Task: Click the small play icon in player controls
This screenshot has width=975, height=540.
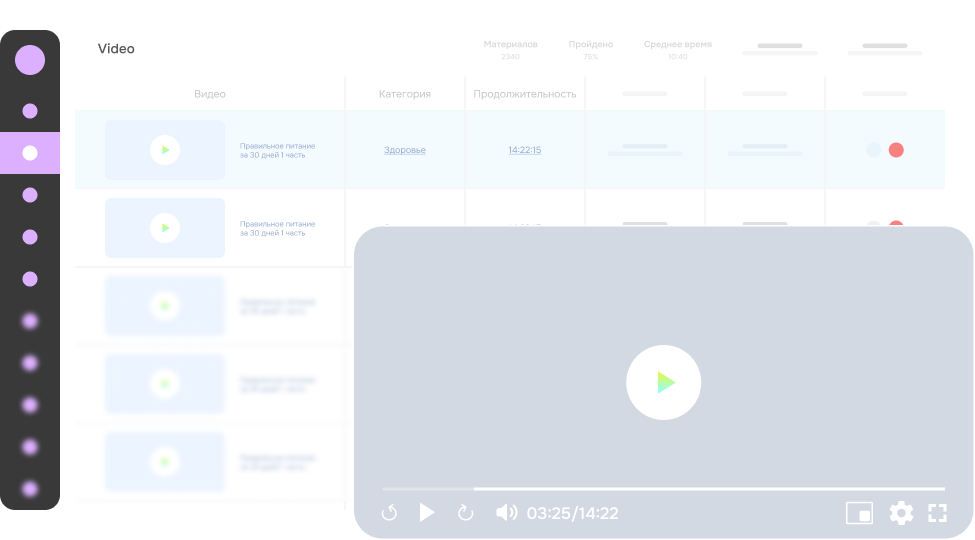Action: pos(427,513)
